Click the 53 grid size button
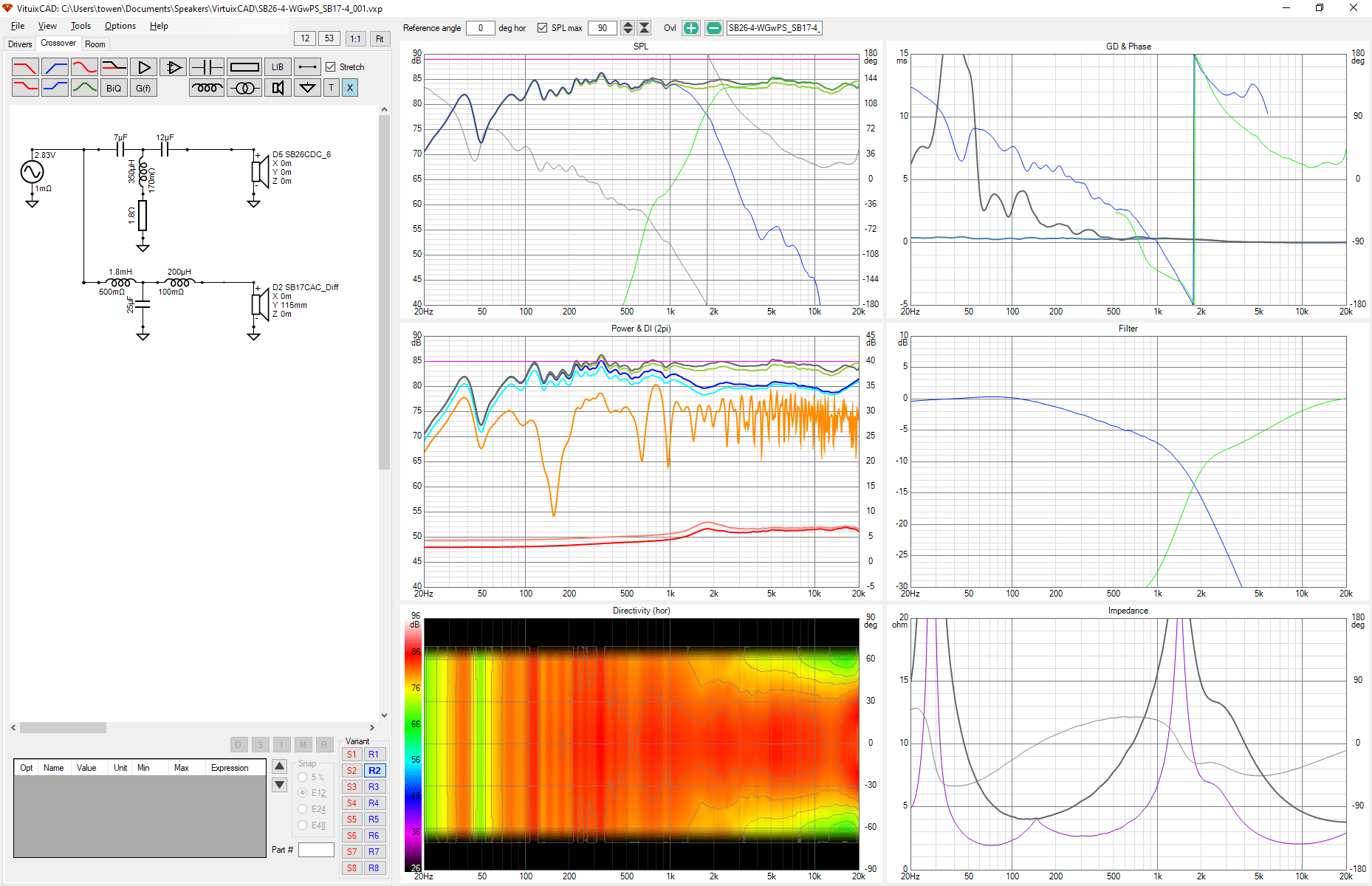The width and height of the screenshot is (1372, 886). coord(329,38)
